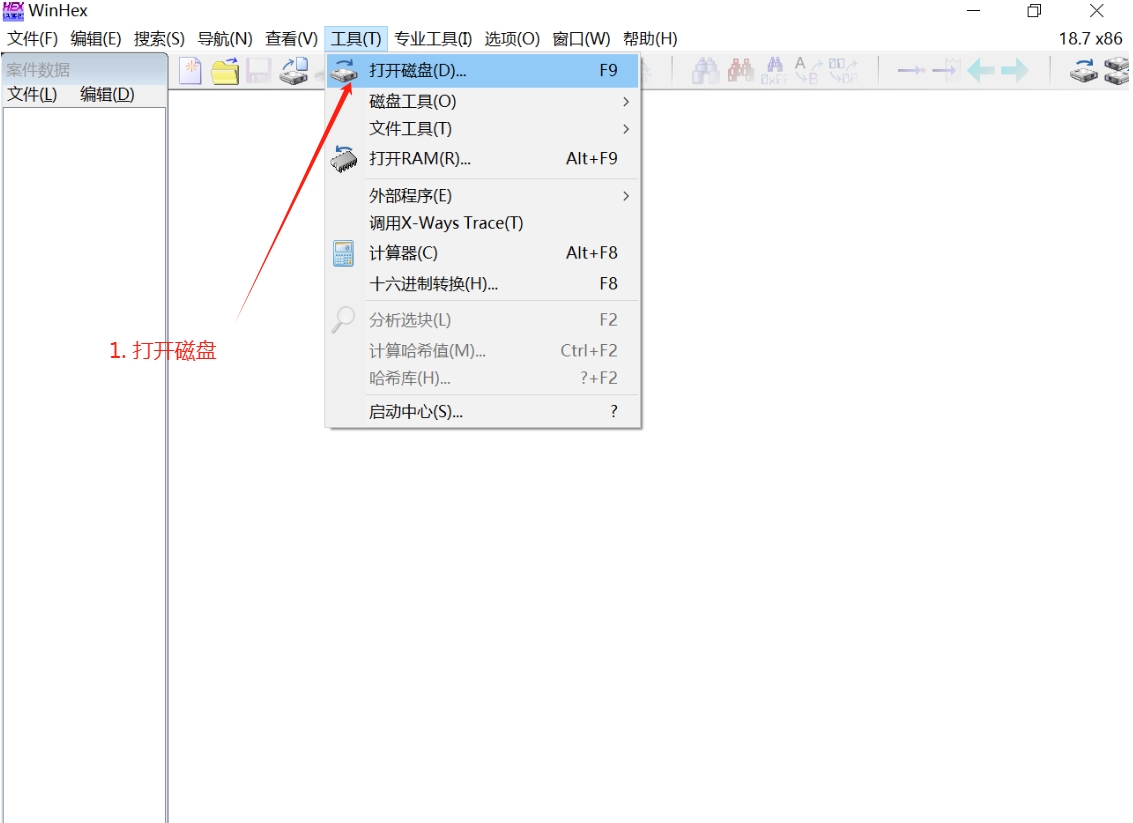Open the 选项(O) menu in the menu bar
This screenshot has width=1133, height=823.
coord(512,39)
